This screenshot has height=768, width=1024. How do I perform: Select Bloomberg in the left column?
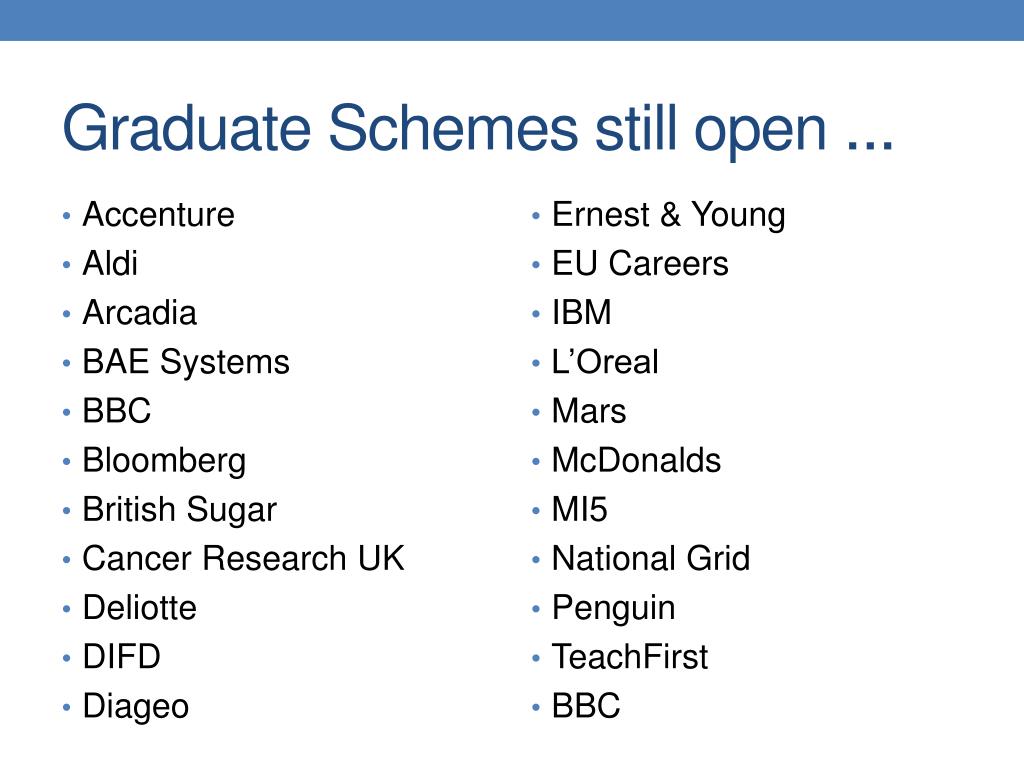coord(165,460)
